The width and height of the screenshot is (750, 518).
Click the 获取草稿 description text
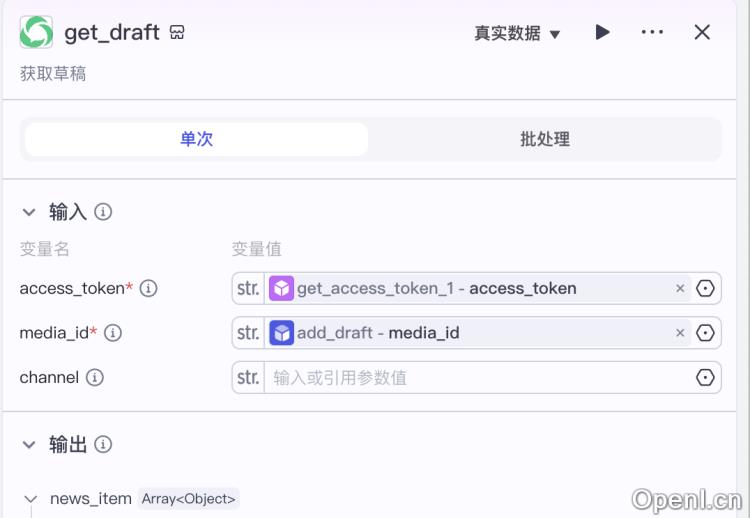[x=53, y=74]
